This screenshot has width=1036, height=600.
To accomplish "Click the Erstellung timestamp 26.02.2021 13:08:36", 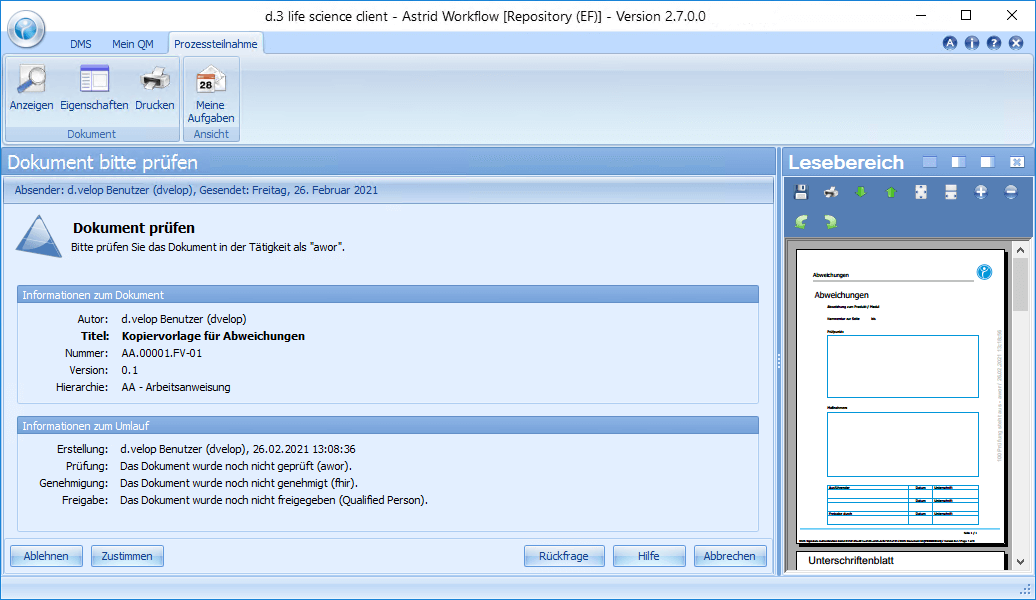I will click(304, 449).
